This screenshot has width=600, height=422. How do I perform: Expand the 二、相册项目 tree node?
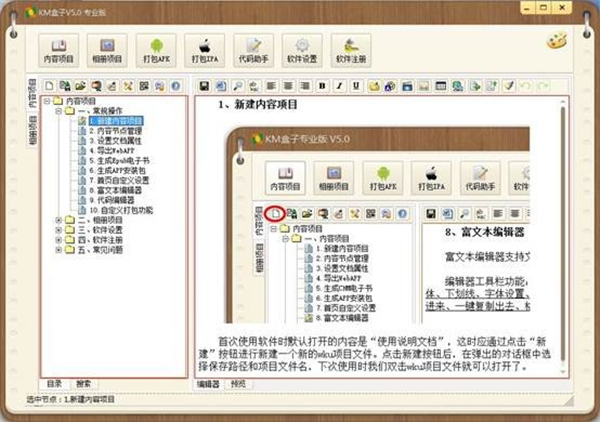58,219
